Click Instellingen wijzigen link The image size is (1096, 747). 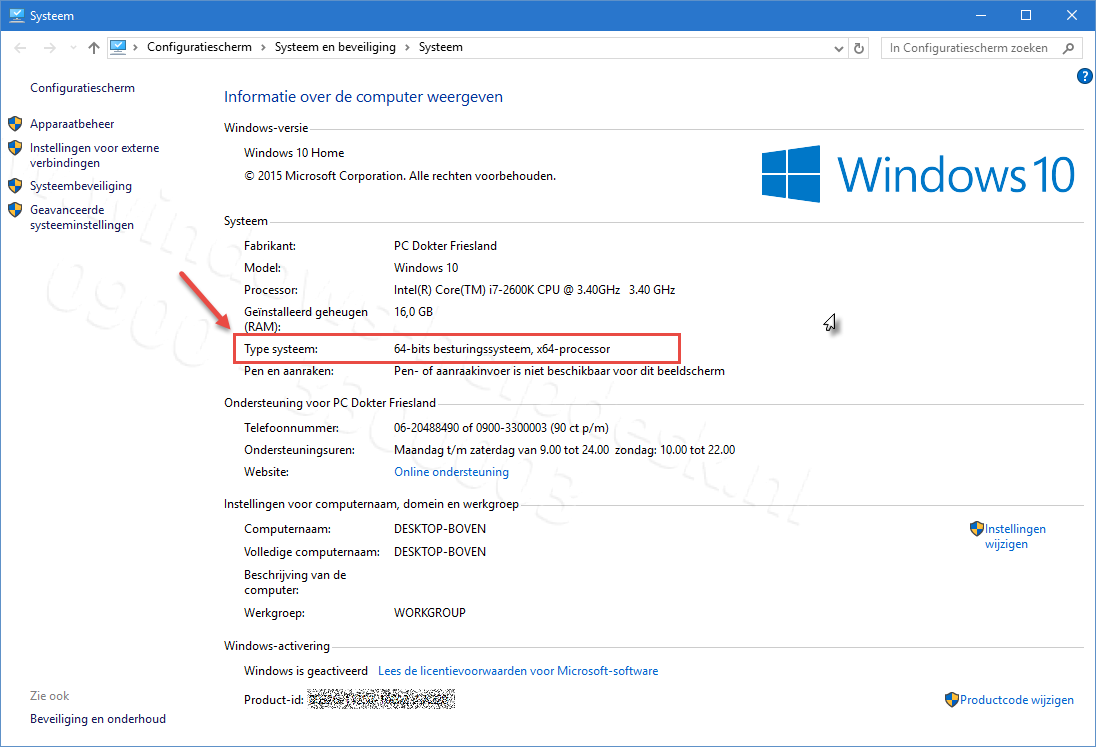pos(1015,536)
